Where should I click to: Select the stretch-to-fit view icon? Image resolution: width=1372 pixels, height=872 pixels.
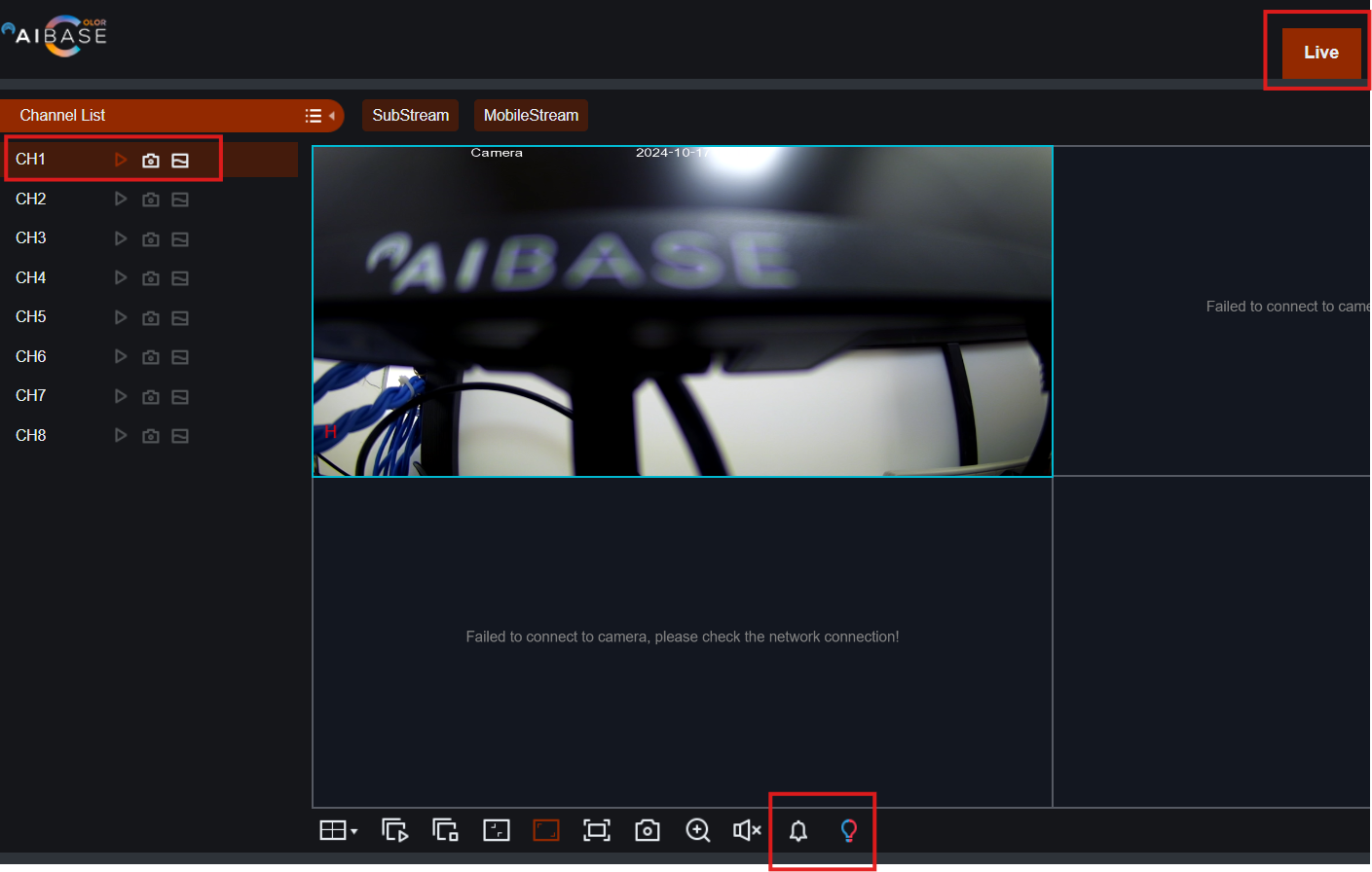pos(546,830)
